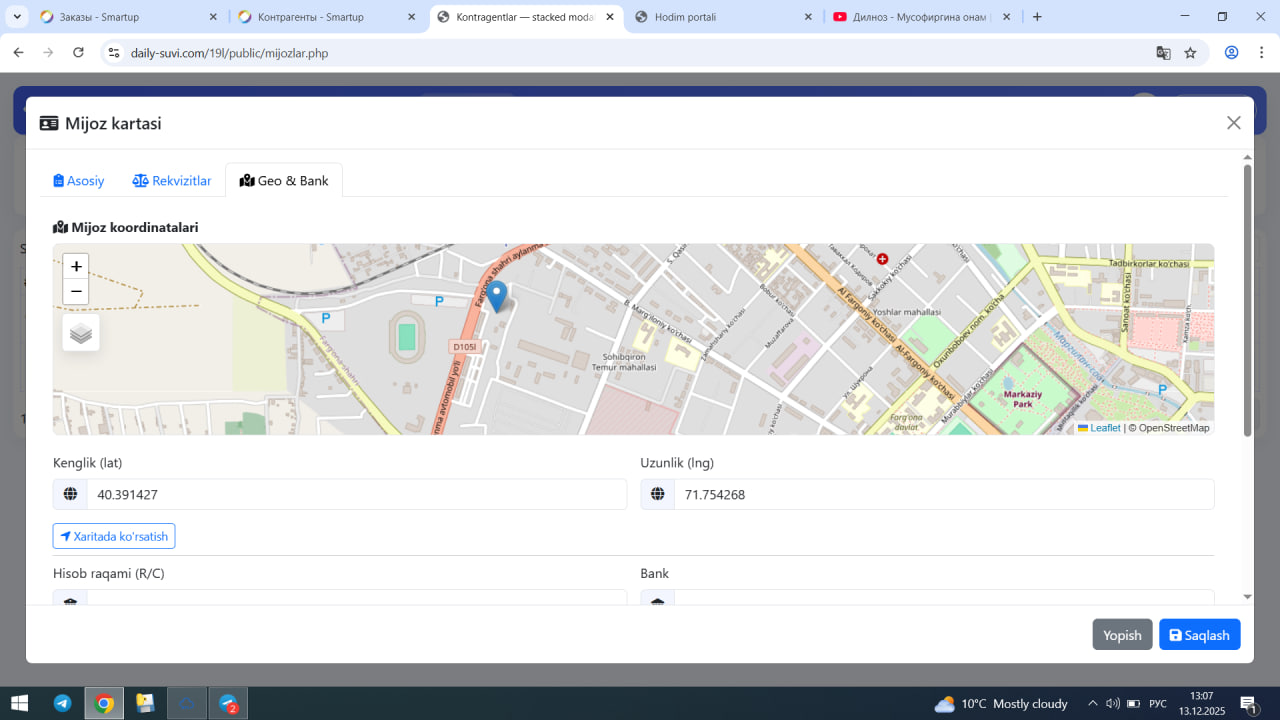
Task: Close the Mijoz kartasi modal with X
Action: 1233,123
